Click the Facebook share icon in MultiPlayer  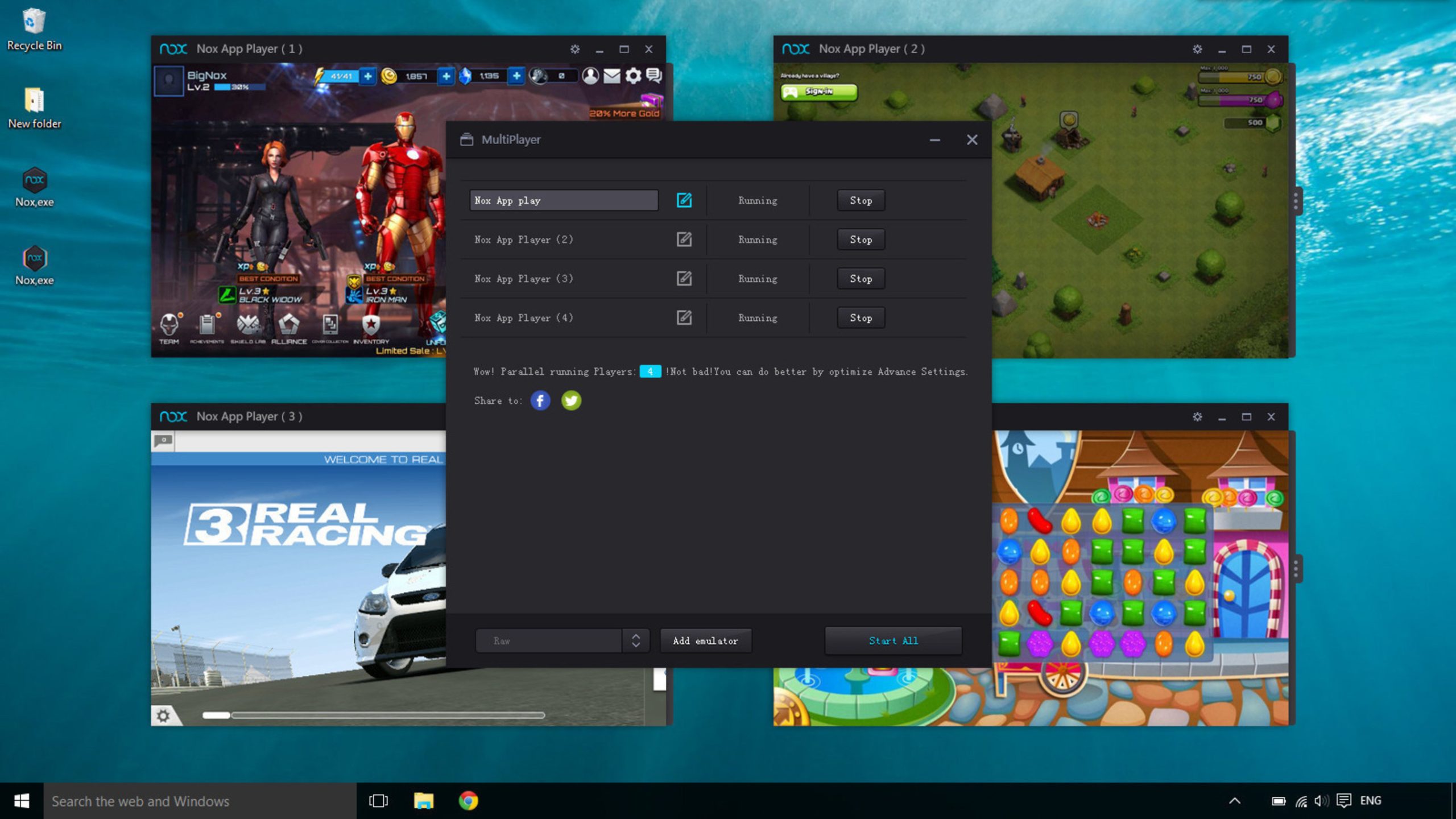(x=540, y=399)
